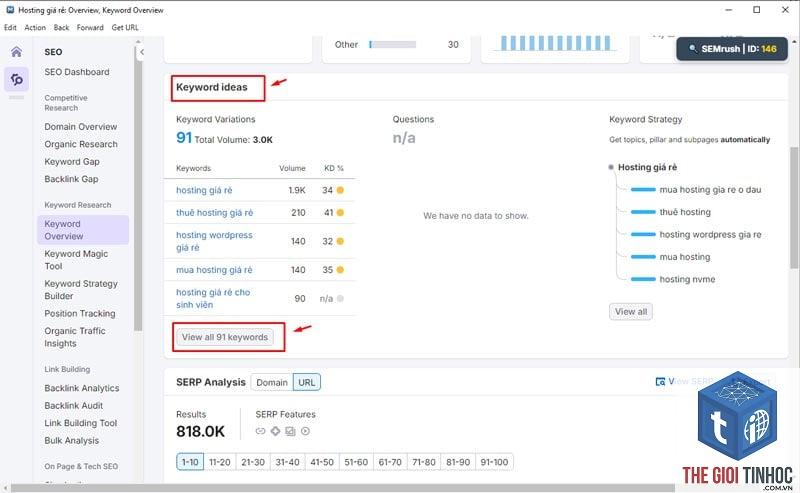800x493 pixels.
Task: Switch SERP Analysis to Domain
Action: pos(272,382)
